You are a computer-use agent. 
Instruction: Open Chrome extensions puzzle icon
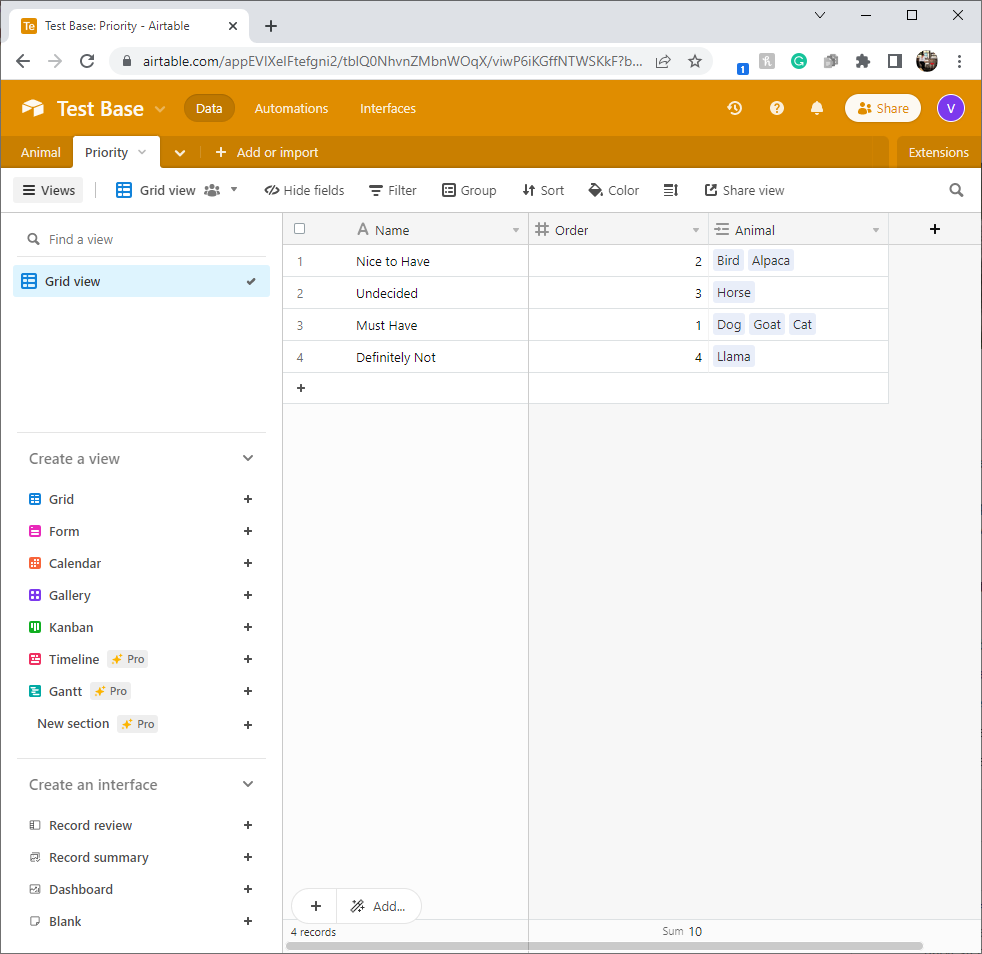click(862, 61)
